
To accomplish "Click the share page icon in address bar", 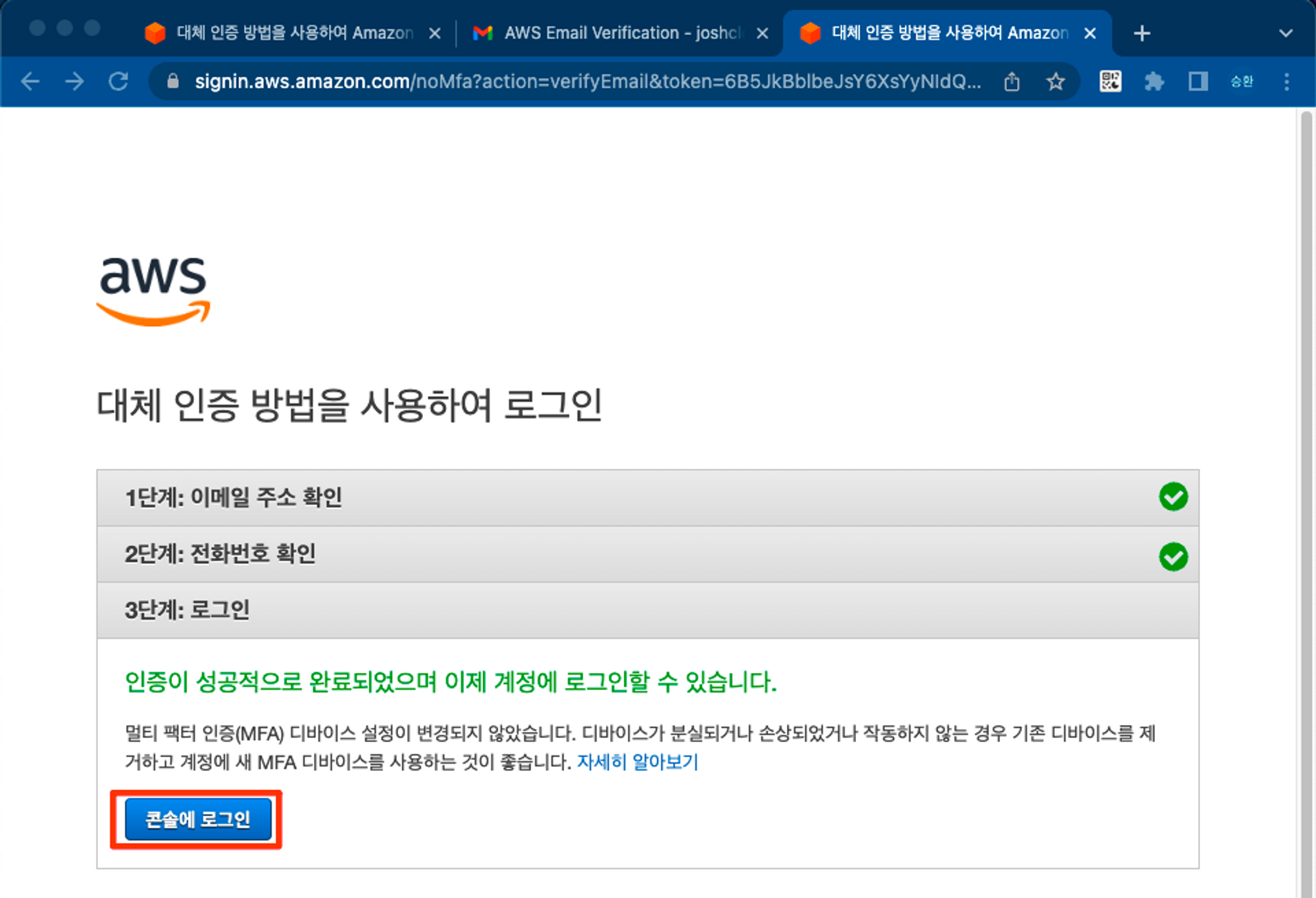I will [x=1012, y=82].
